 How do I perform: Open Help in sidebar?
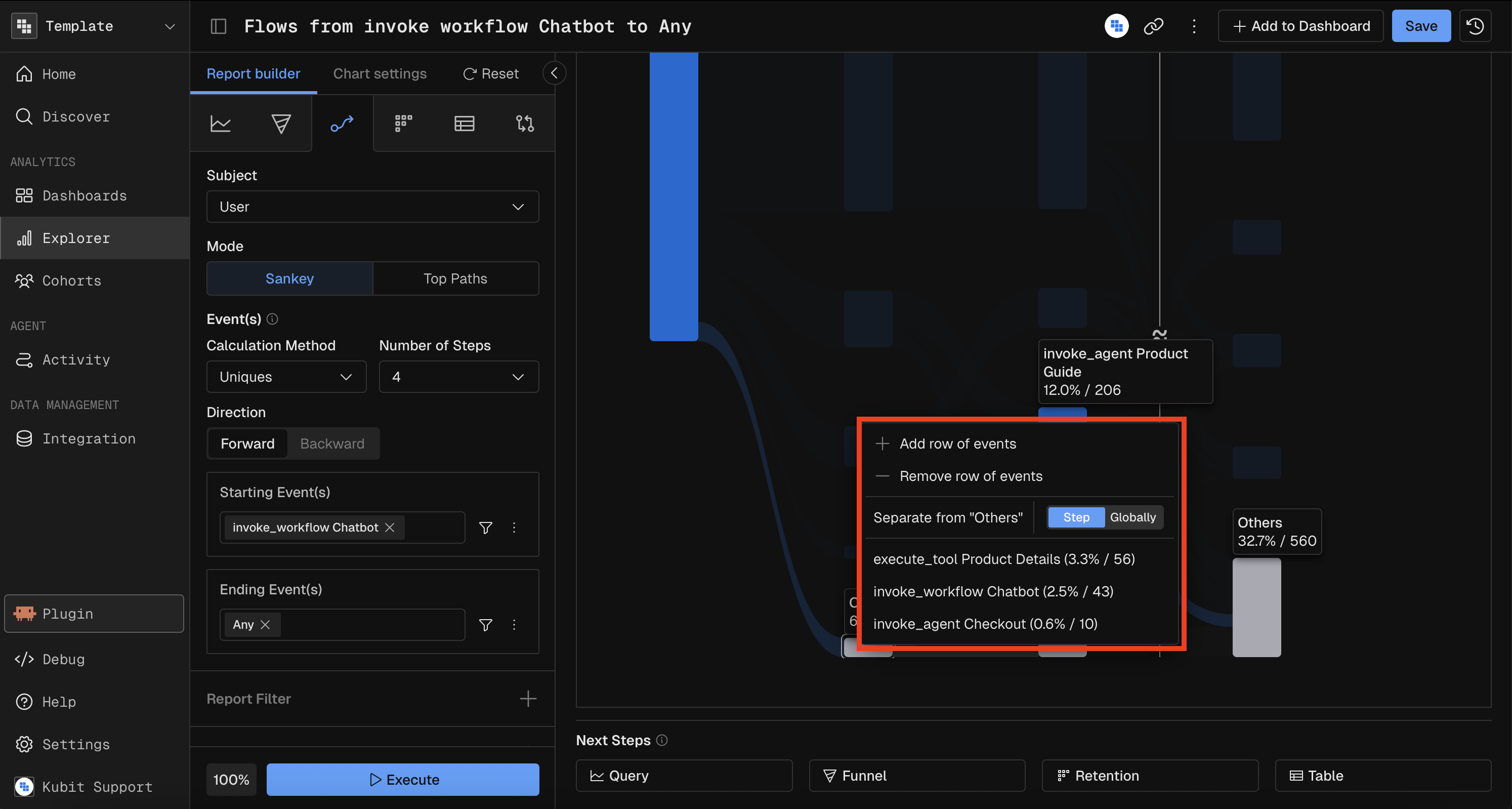coord(95,702)
